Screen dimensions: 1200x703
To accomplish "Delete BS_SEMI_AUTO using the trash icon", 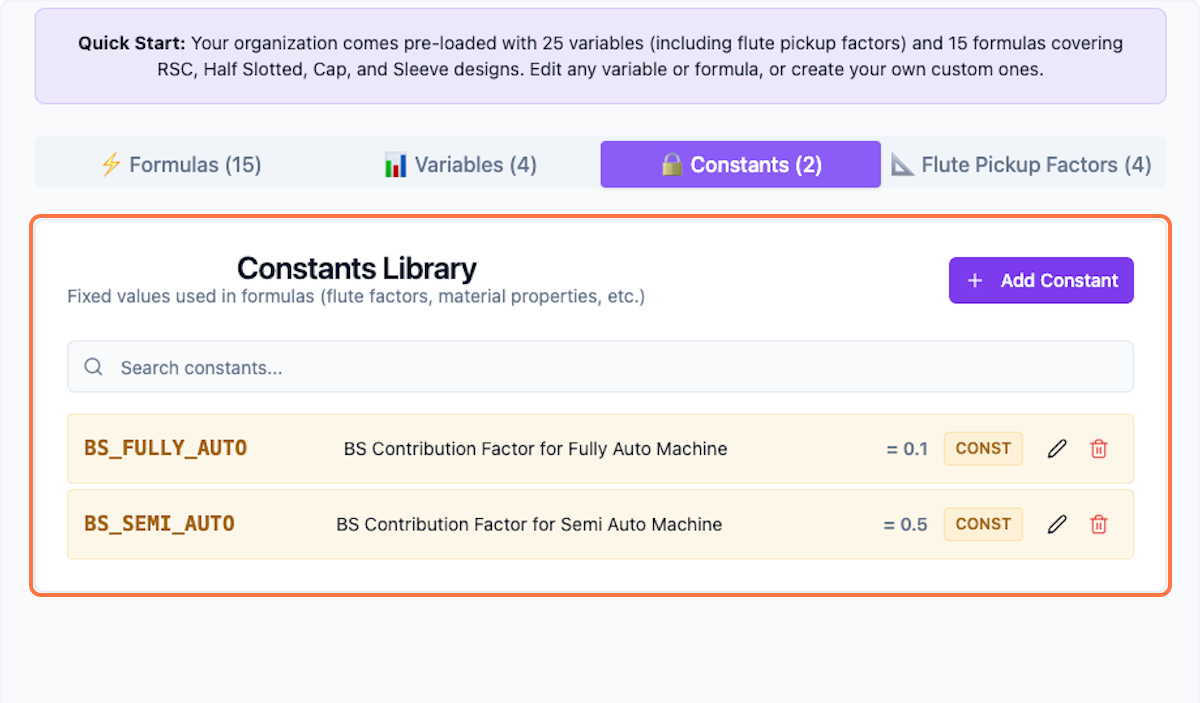I will pyautogui.click(x=1098, y=524).
